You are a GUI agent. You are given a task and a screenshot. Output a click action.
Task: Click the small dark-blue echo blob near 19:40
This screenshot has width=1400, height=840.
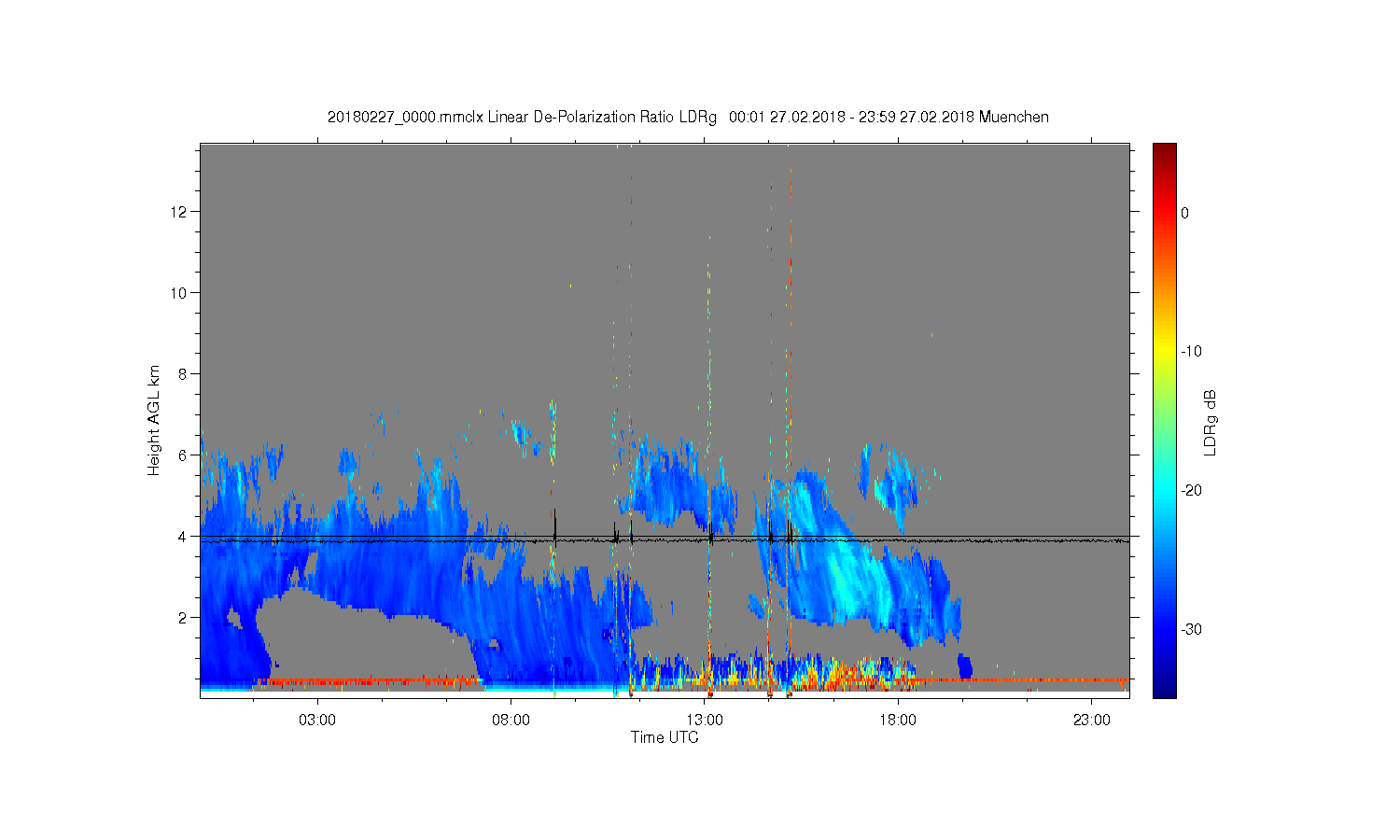[x=965, y=666]
